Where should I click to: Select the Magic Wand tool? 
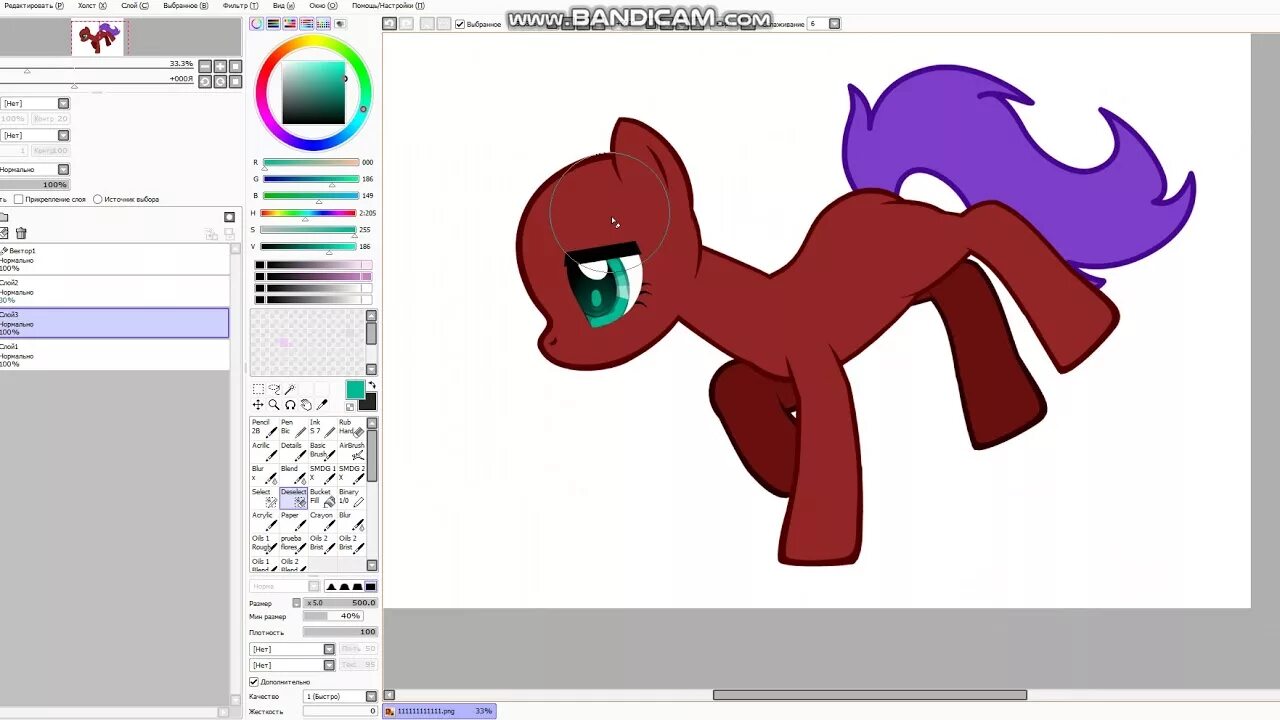290,389
